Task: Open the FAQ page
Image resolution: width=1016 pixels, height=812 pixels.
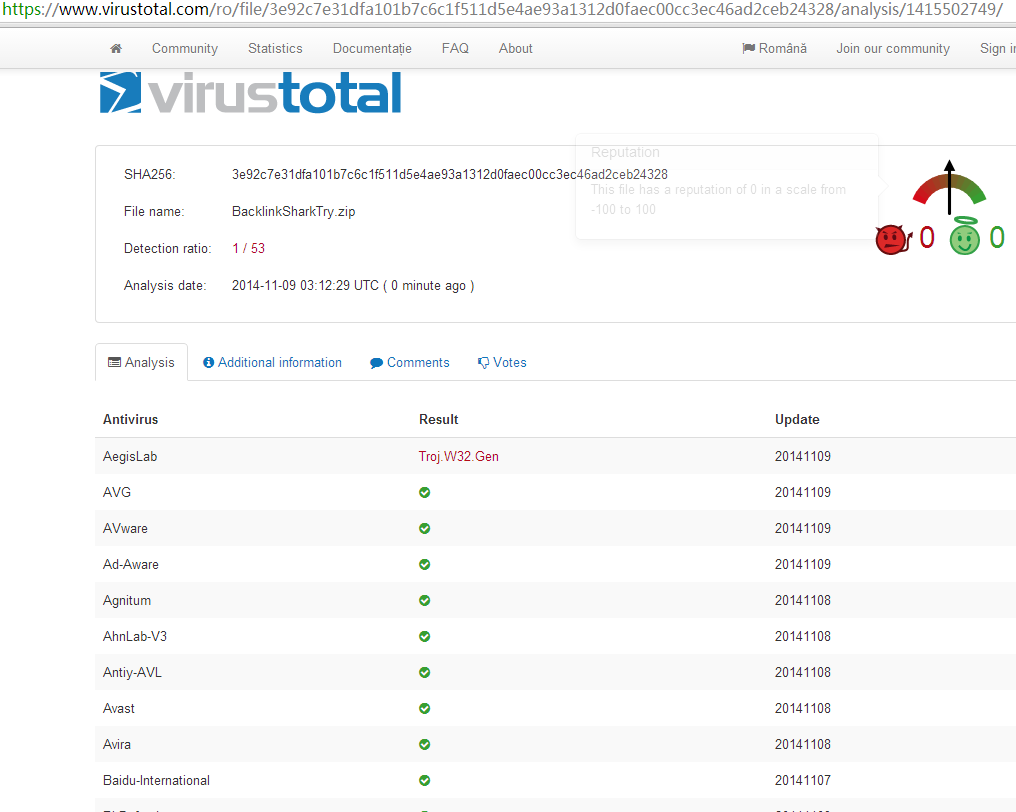Action: tap(455, 49)
